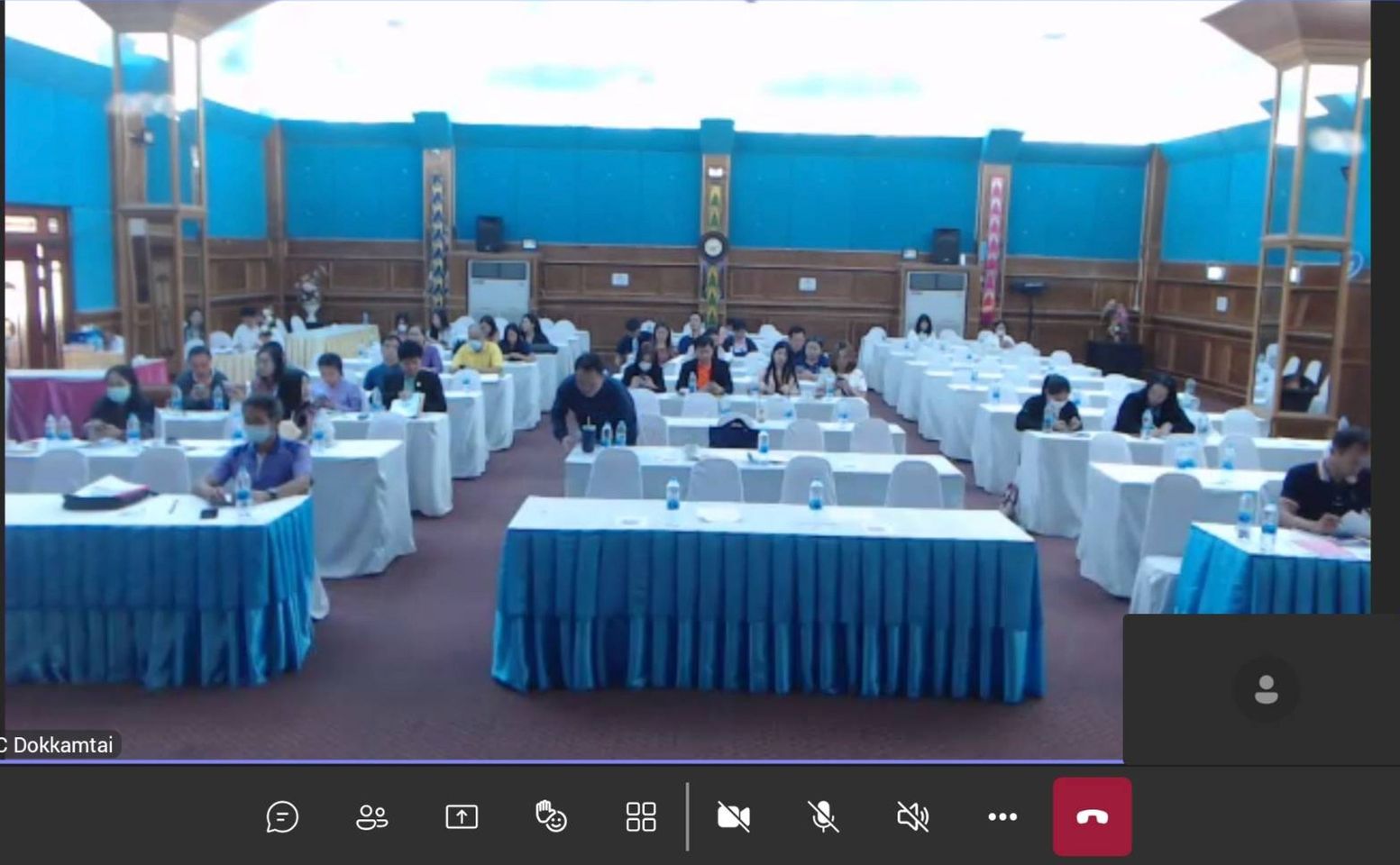Click the vertical divider in the toolbar
The height and width of the screenshot is (865, 1400).
click(687, 816)
